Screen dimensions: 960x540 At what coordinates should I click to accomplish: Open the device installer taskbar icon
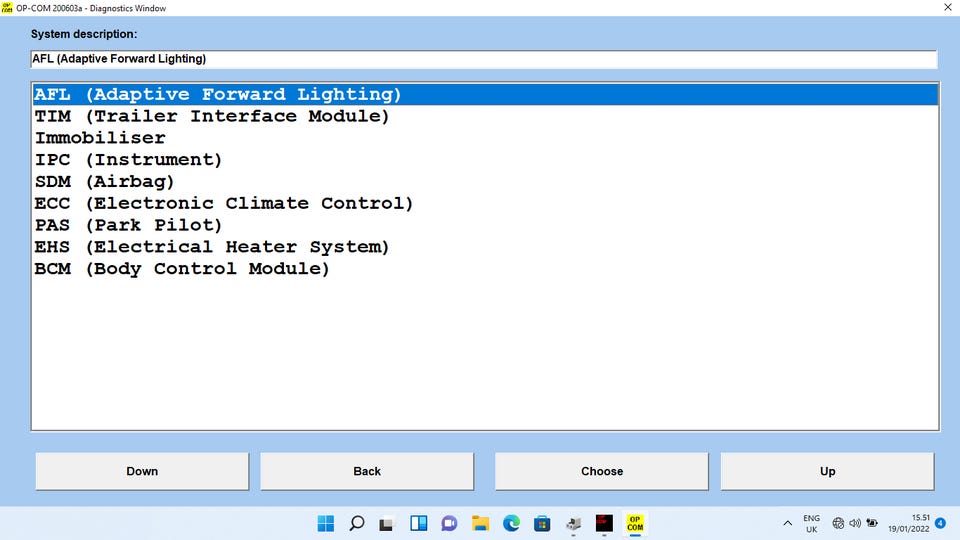tap(573, 523)
